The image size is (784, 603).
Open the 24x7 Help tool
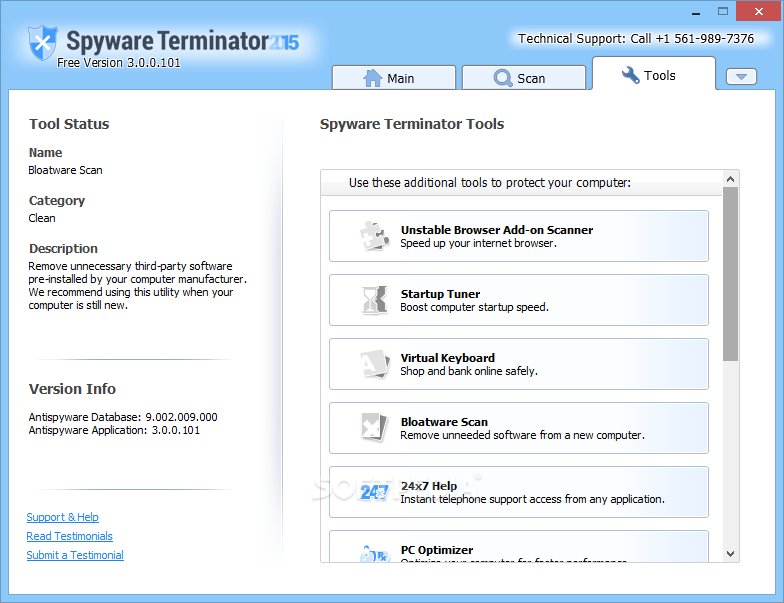click(x=518, y=492)
